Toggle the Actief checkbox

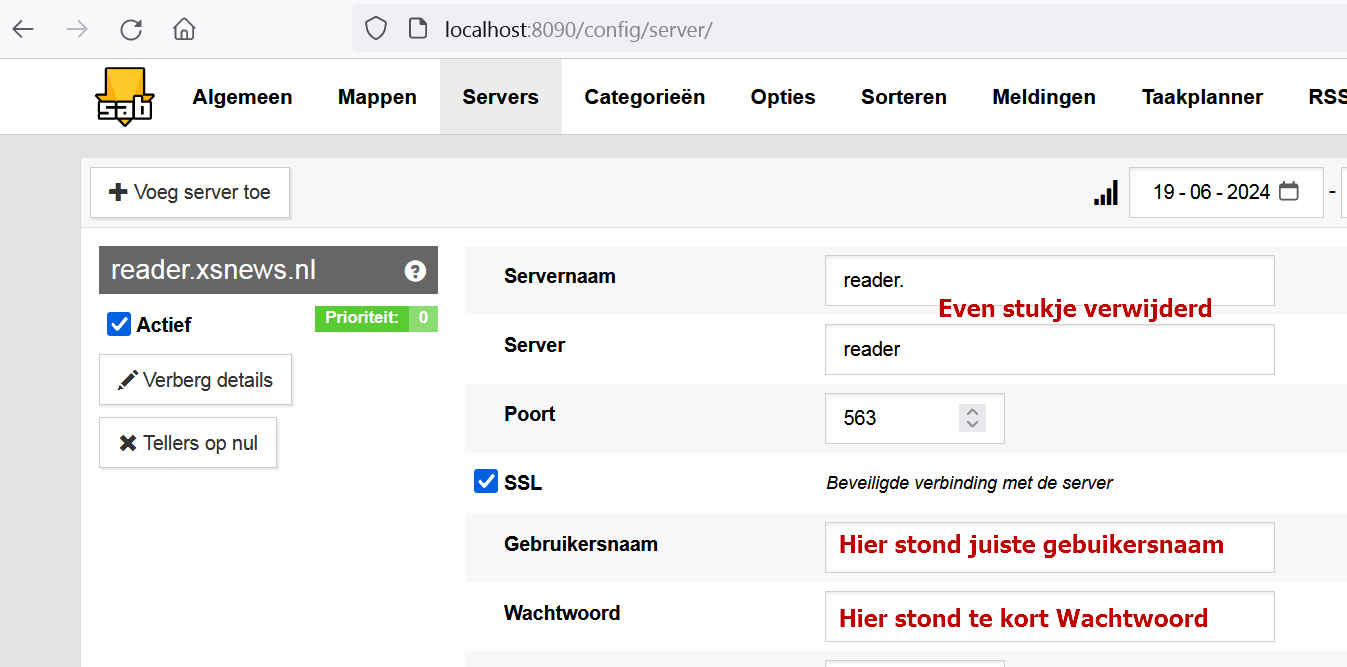[x=119, y=324]
